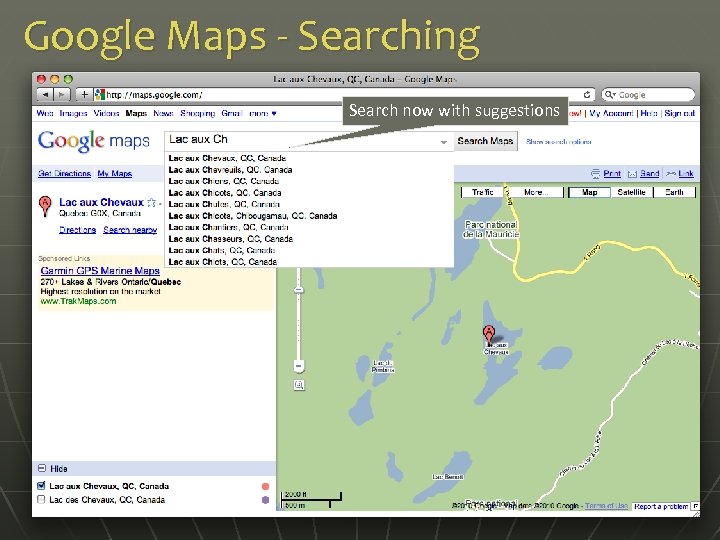Add bookmark with the plus button

pos(84,95)
